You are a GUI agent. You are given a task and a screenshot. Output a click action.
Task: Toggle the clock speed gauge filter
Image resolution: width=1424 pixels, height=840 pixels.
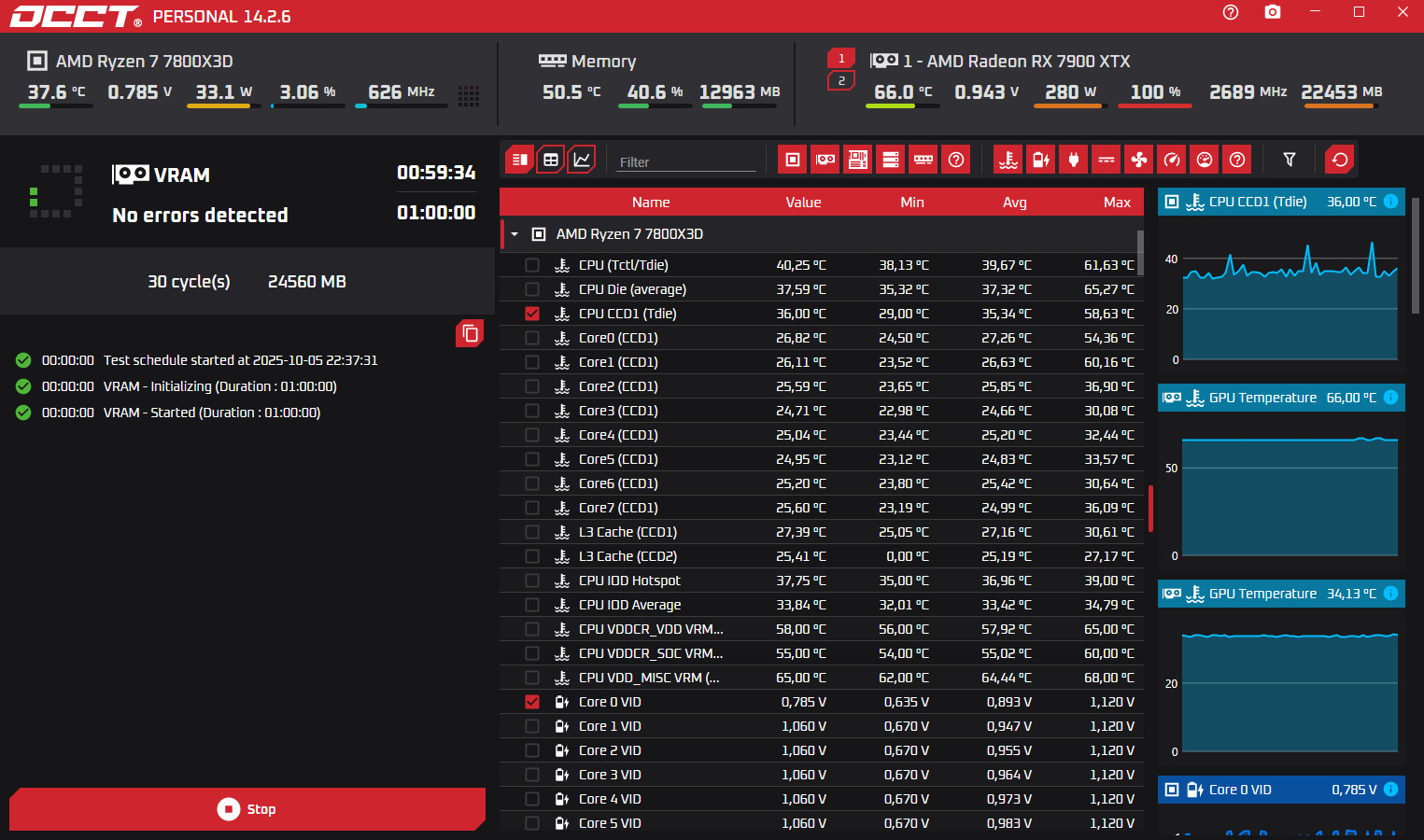click(x=1172, y=160)
